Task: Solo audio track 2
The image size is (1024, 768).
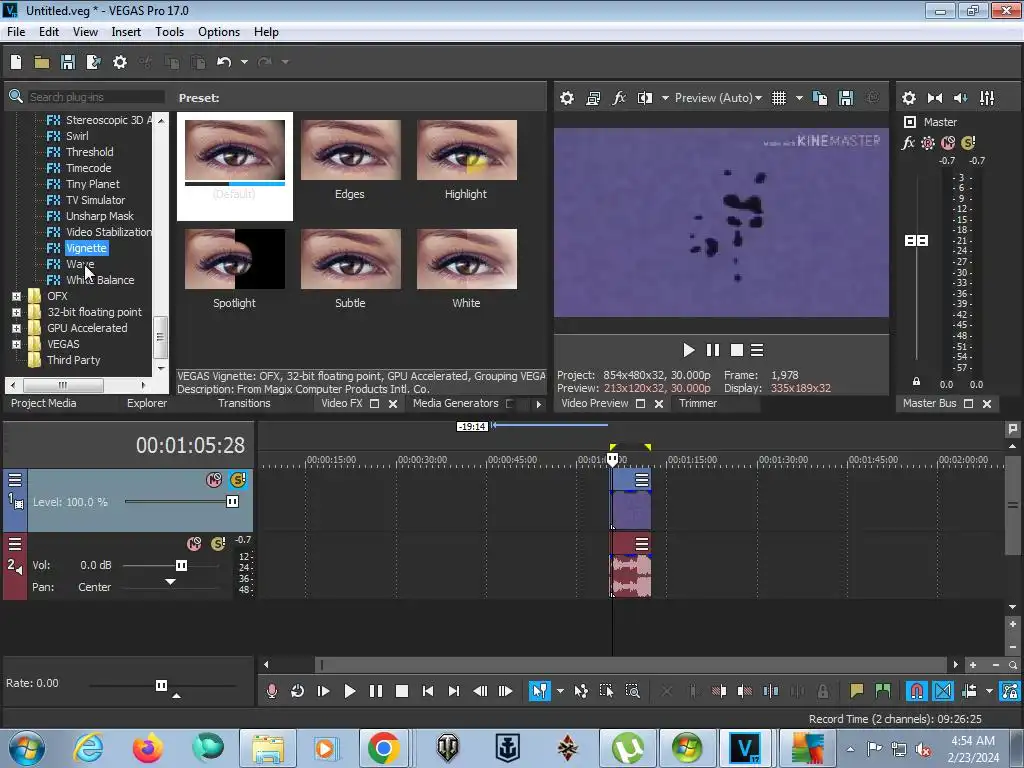Action: tap(217, 543)
